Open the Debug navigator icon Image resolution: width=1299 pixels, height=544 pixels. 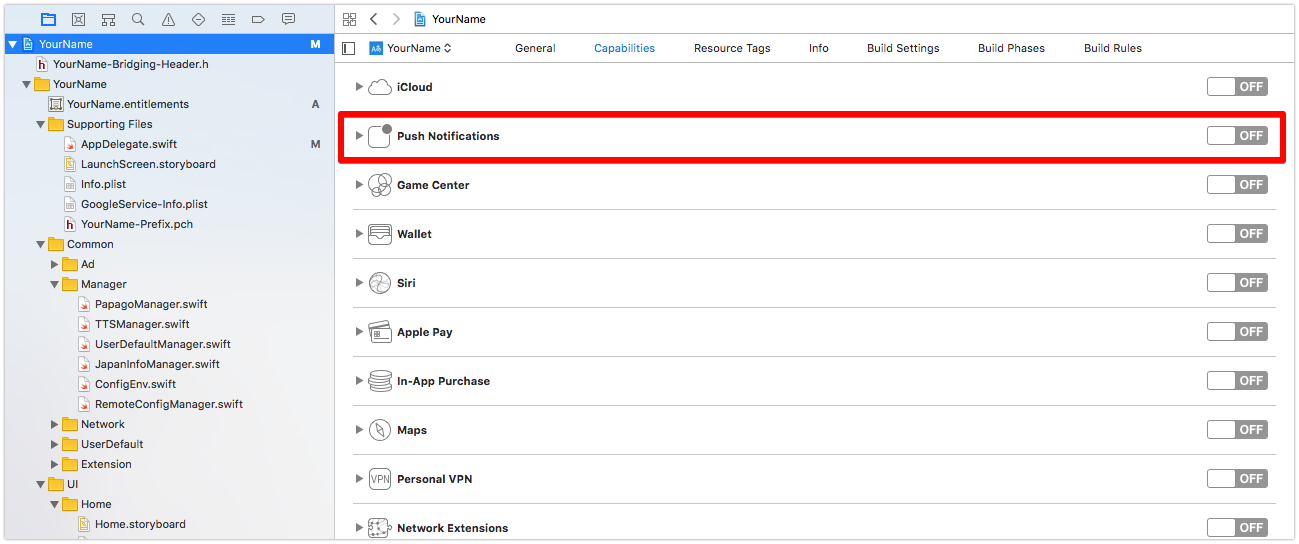[x=228, y=19]
